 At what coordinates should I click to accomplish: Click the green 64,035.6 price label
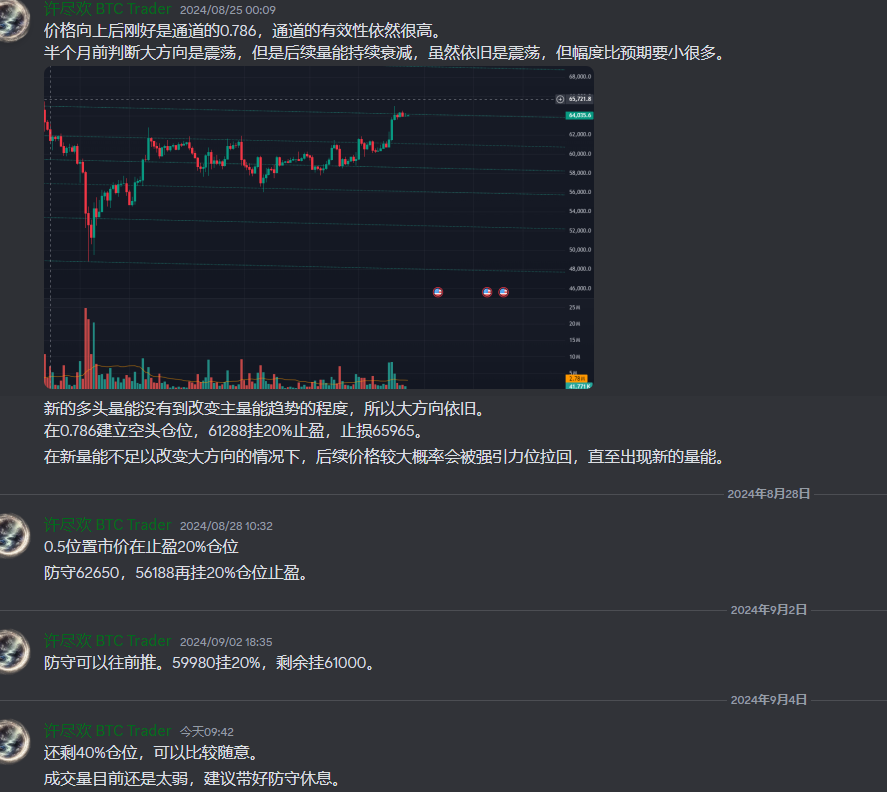[580, 116]
